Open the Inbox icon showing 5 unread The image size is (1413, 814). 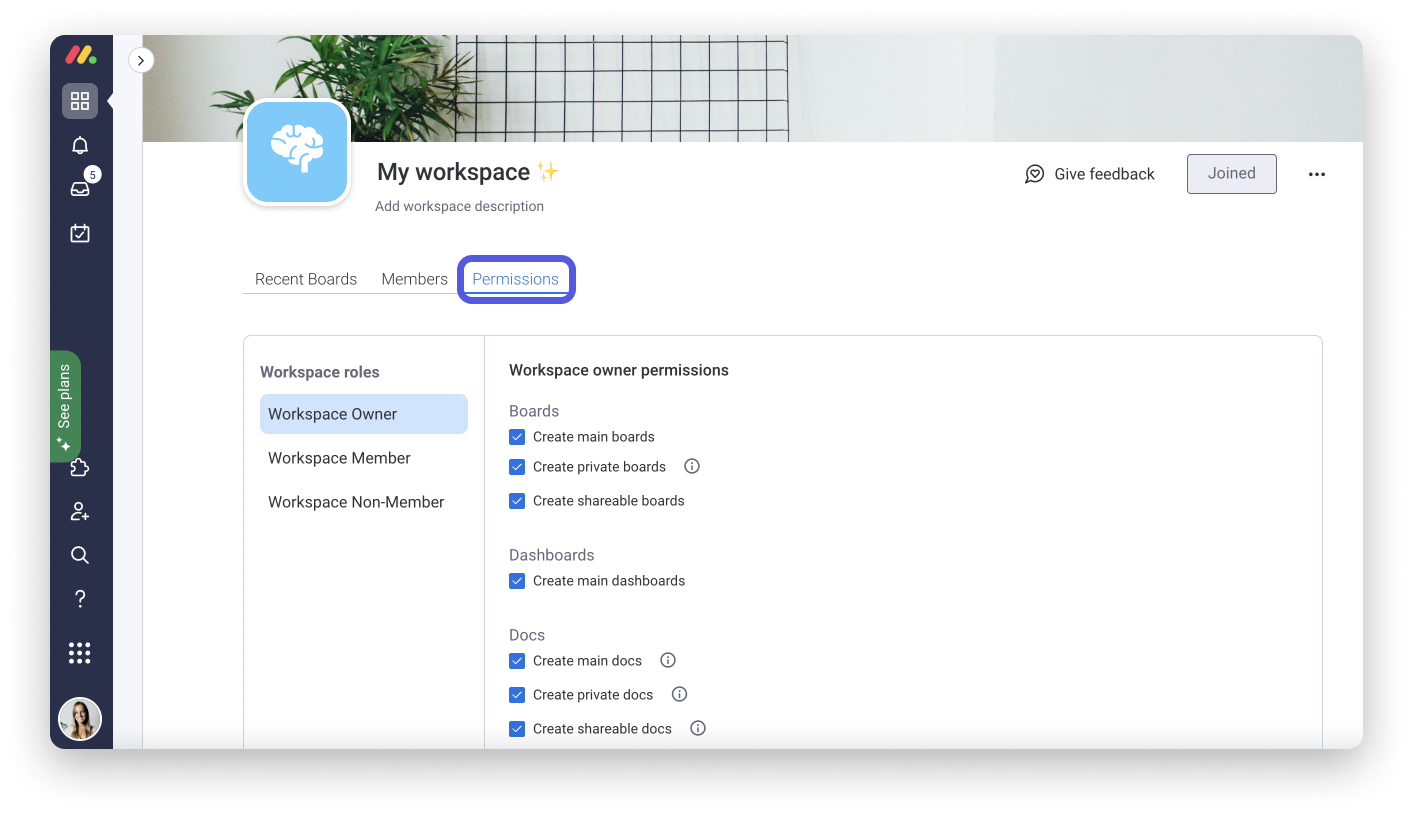click(79, 188)
